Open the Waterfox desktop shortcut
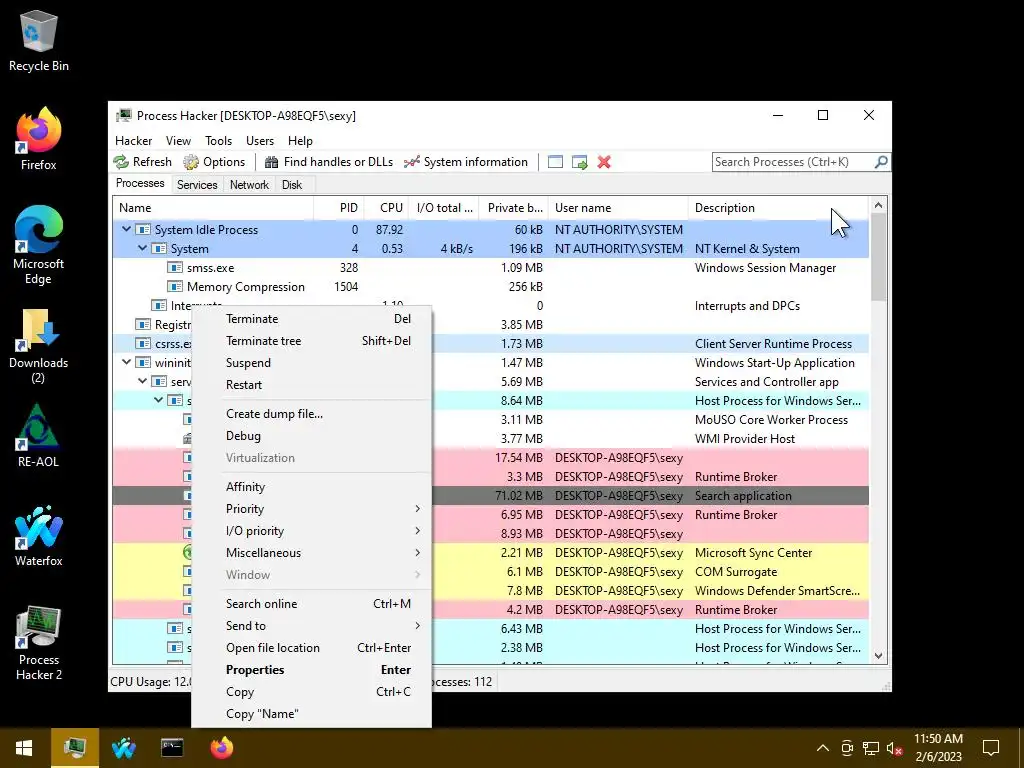Viewport: 1024px width, 768px height. click(39, 536)
